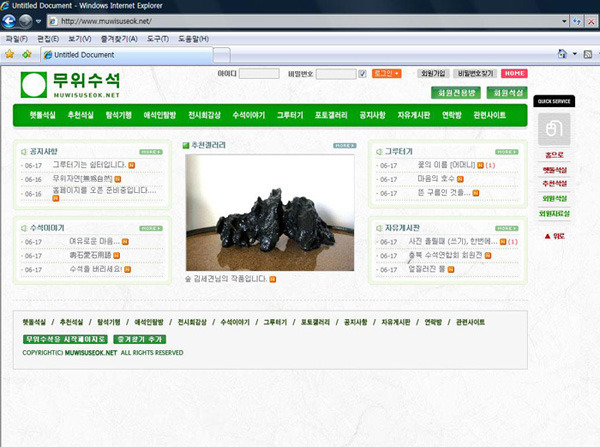Click the Stop loading X button
Image resolution: width=600 pixels, height=447 pixels.
tap(591, 21)
